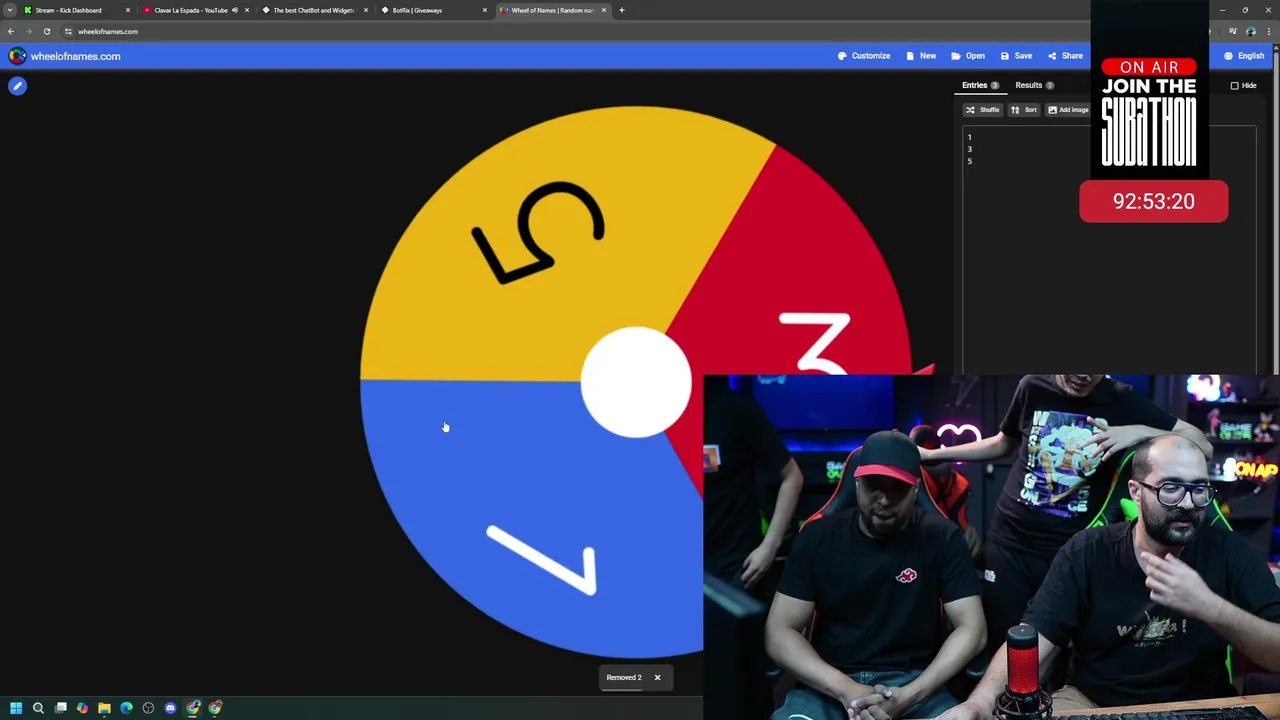Dismiss the 'Removed 2' notification

pyautogui.click(x=657, y=677)
